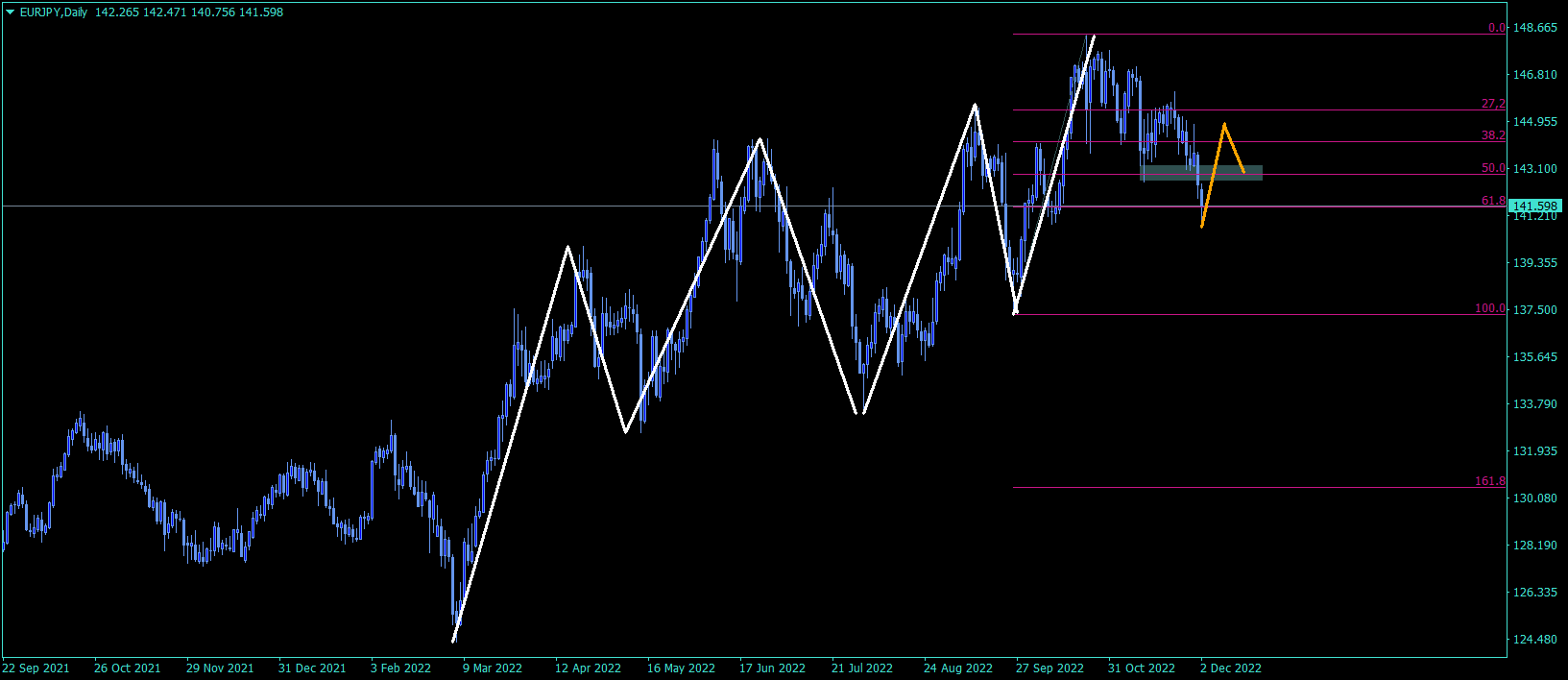
Task: Click the 131.935 price axis label
Action: pyautogui.click(x=1535, y=451)
